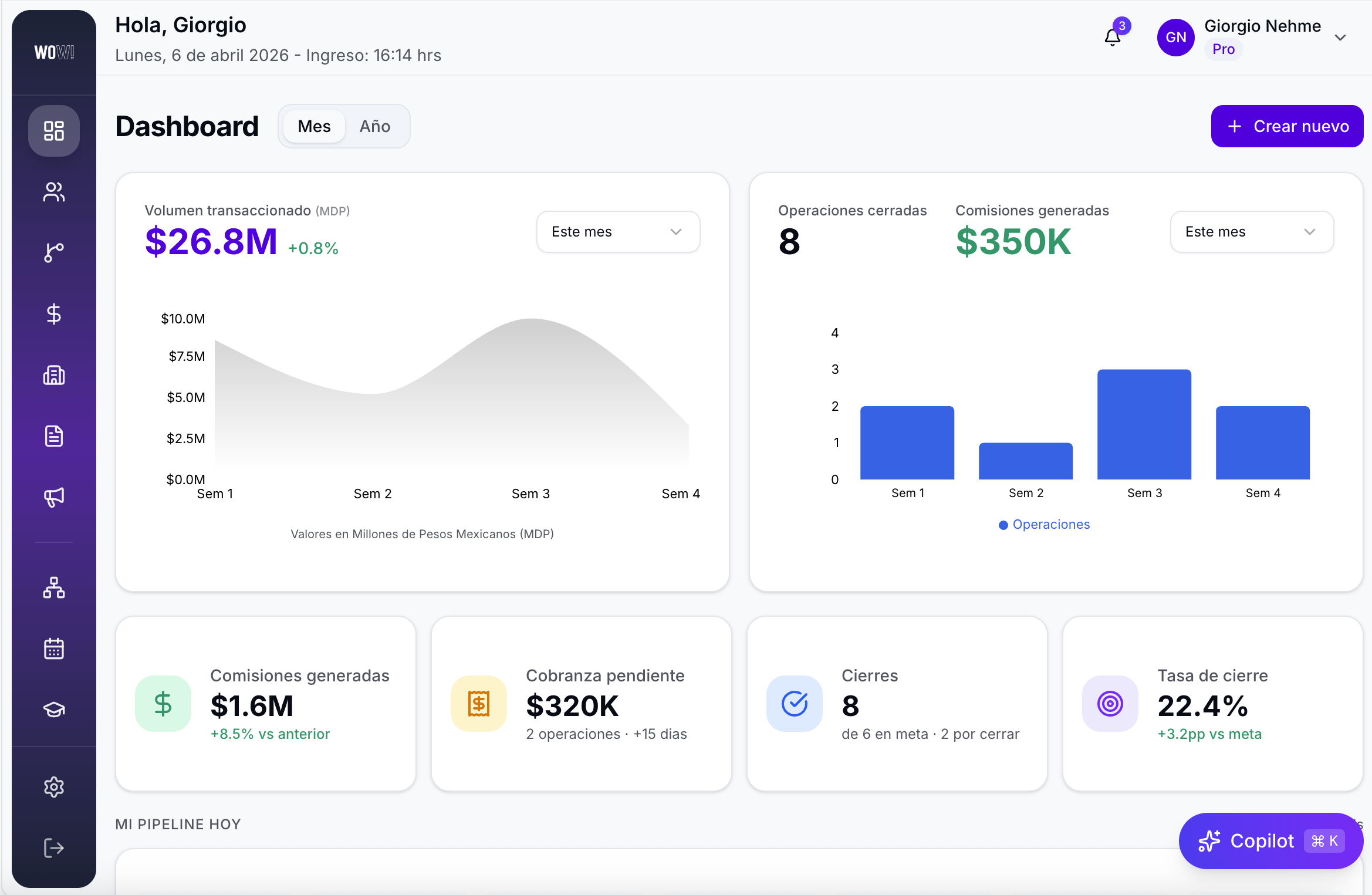Image resolution: width=1372 pixels, height=895 pixels.
Task: Switch the dashboard view to Año
Action: point(376,126)
